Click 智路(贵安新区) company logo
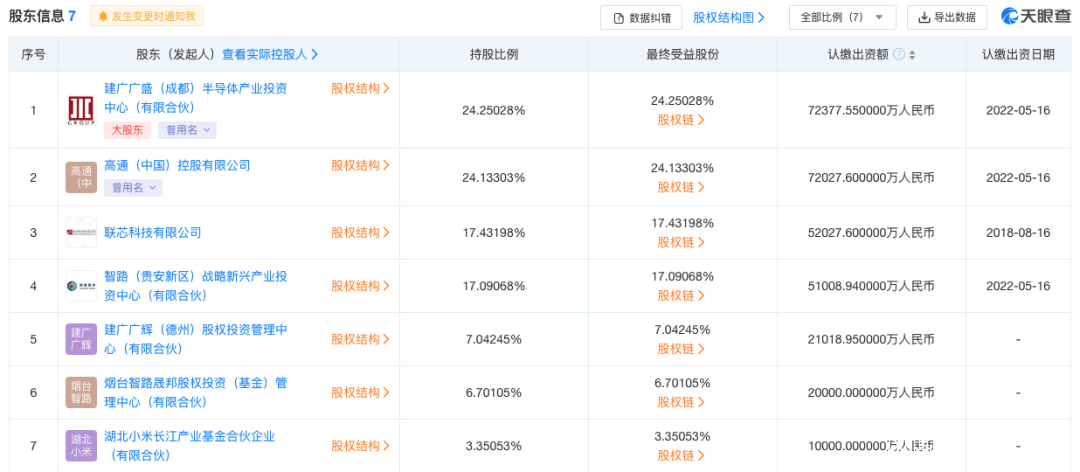The image size is (1080, 472). 81,286
